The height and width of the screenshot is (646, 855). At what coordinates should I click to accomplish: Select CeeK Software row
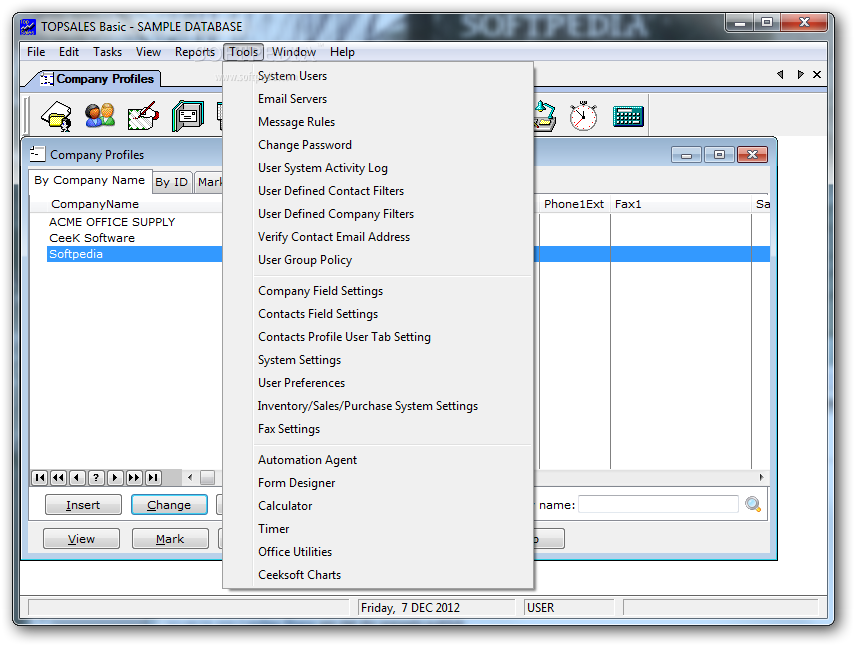pos(135,238)
